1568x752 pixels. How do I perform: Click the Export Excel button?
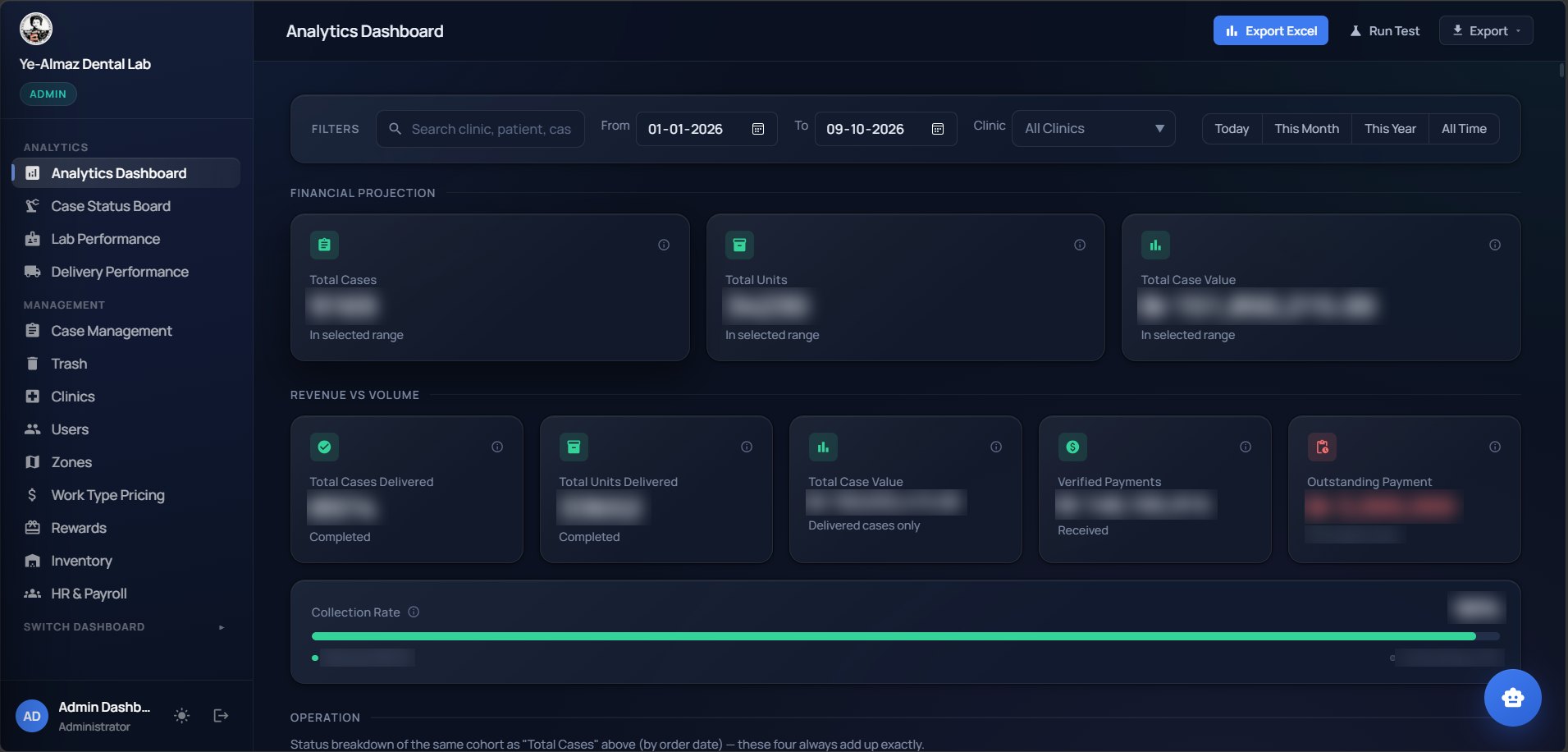(1270, 31)
